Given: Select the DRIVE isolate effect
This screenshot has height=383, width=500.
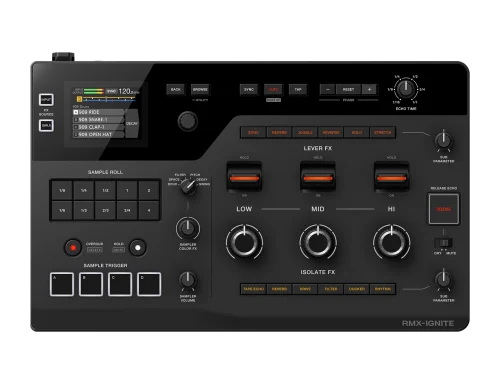Looking at the screenshot, I should (305, 289).
